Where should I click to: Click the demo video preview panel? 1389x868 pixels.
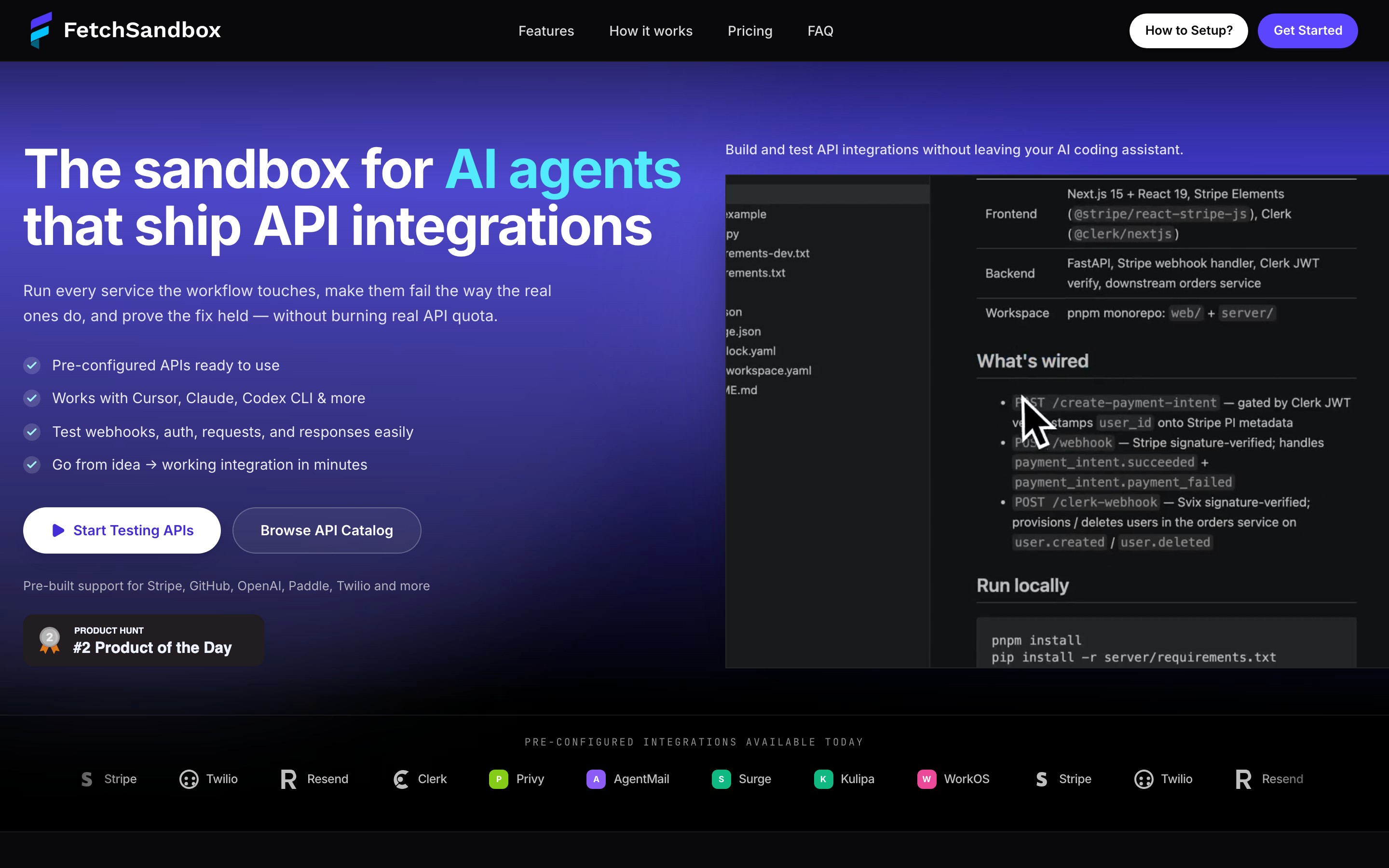tap(1057, 421)
